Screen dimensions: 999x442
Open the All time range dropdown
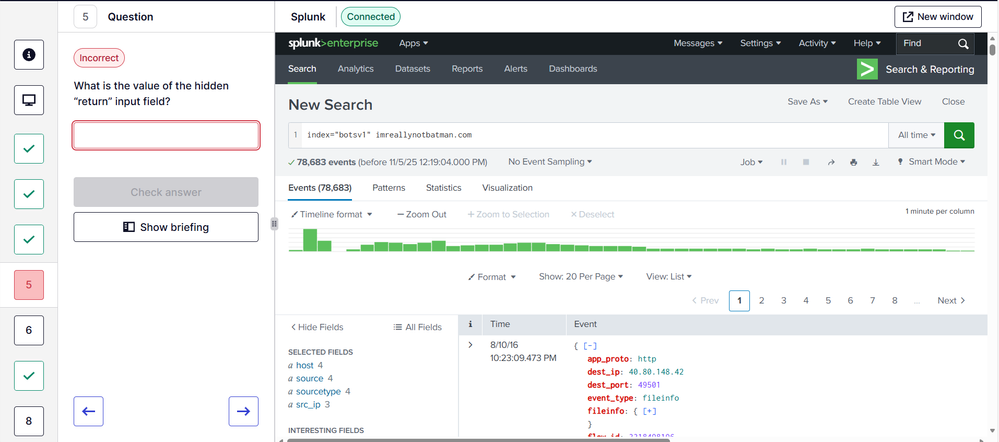pos(917,135)
